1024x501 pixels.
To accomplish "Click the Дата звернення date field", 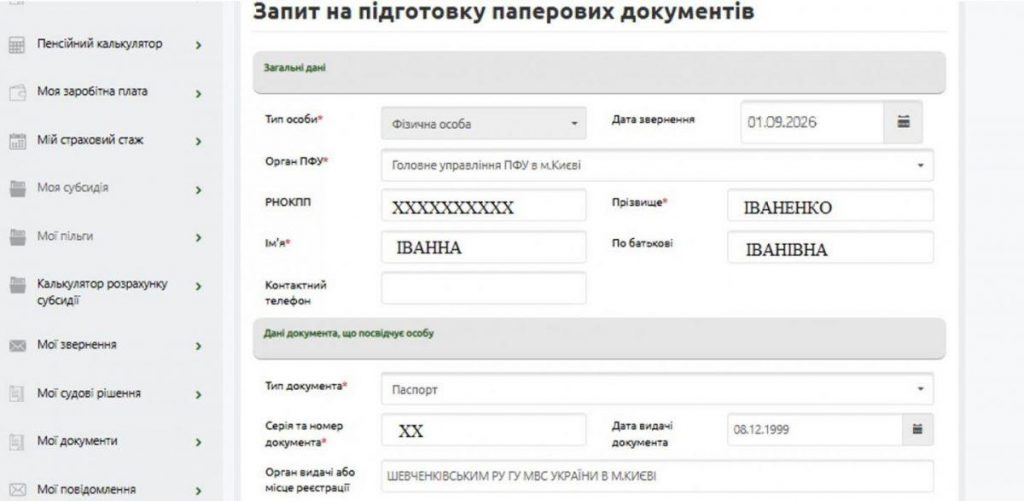I will [x=812, y=122].
